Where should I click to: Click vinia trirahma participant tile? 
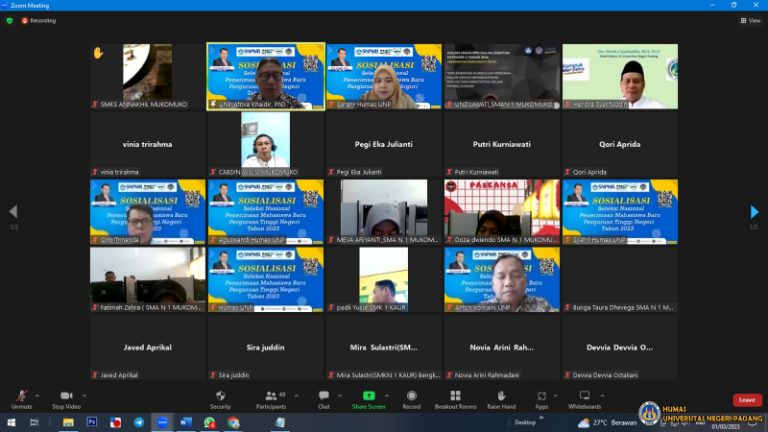[147, 144]
